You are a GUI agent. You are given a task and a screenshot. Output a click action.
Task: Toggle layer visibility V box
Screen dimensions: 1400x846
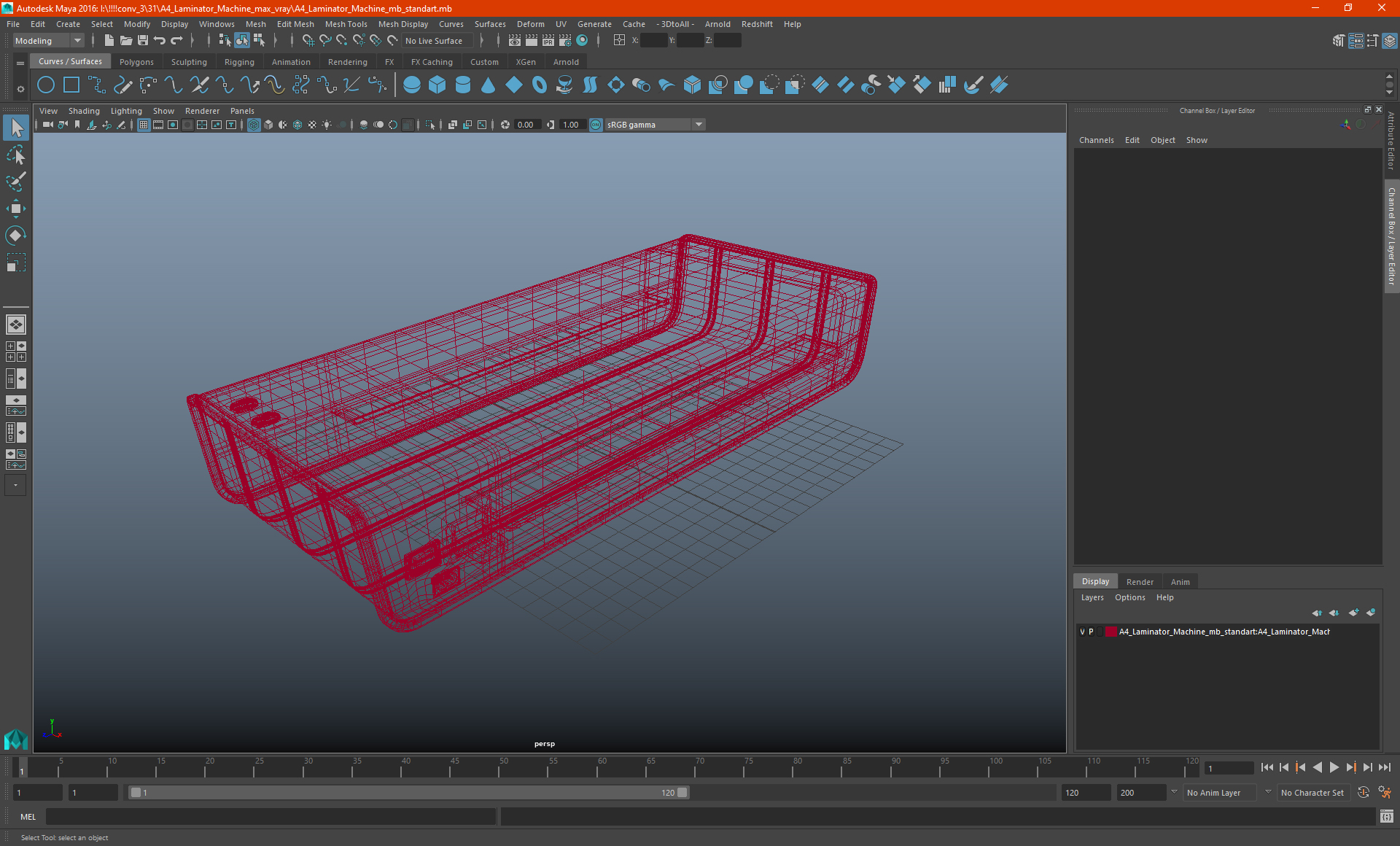pyautogui.click(x=1082, y=632)
